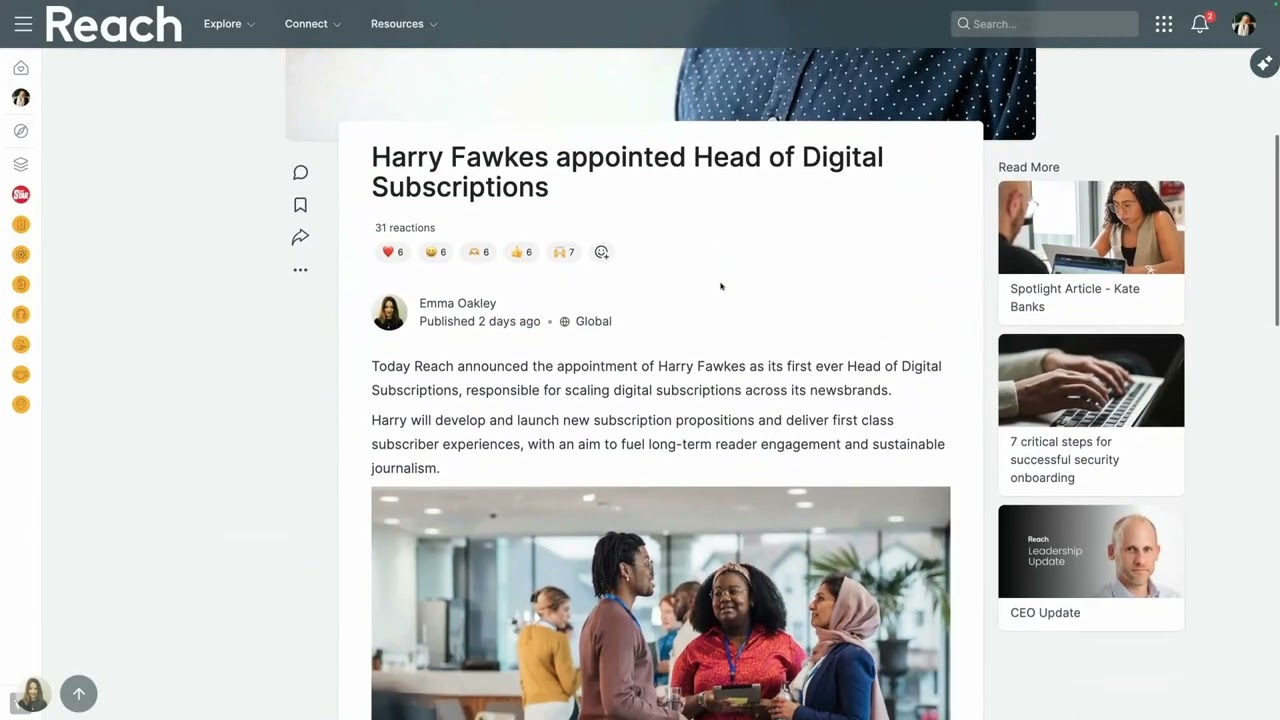Open the compass discover icon
The image size is (1280, 720).
click(x=21, y=131)
